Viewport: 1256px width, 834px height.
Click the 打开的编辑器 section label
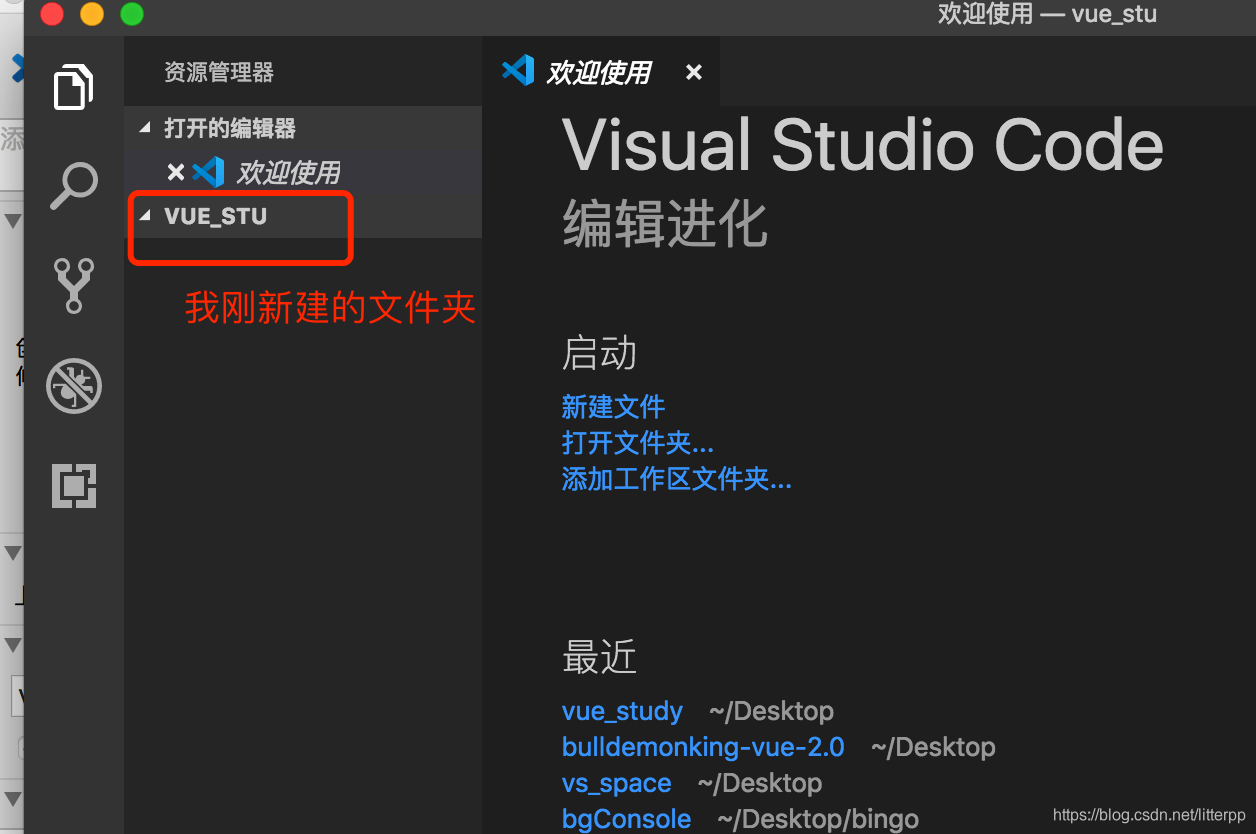click(x=230, y=128)
